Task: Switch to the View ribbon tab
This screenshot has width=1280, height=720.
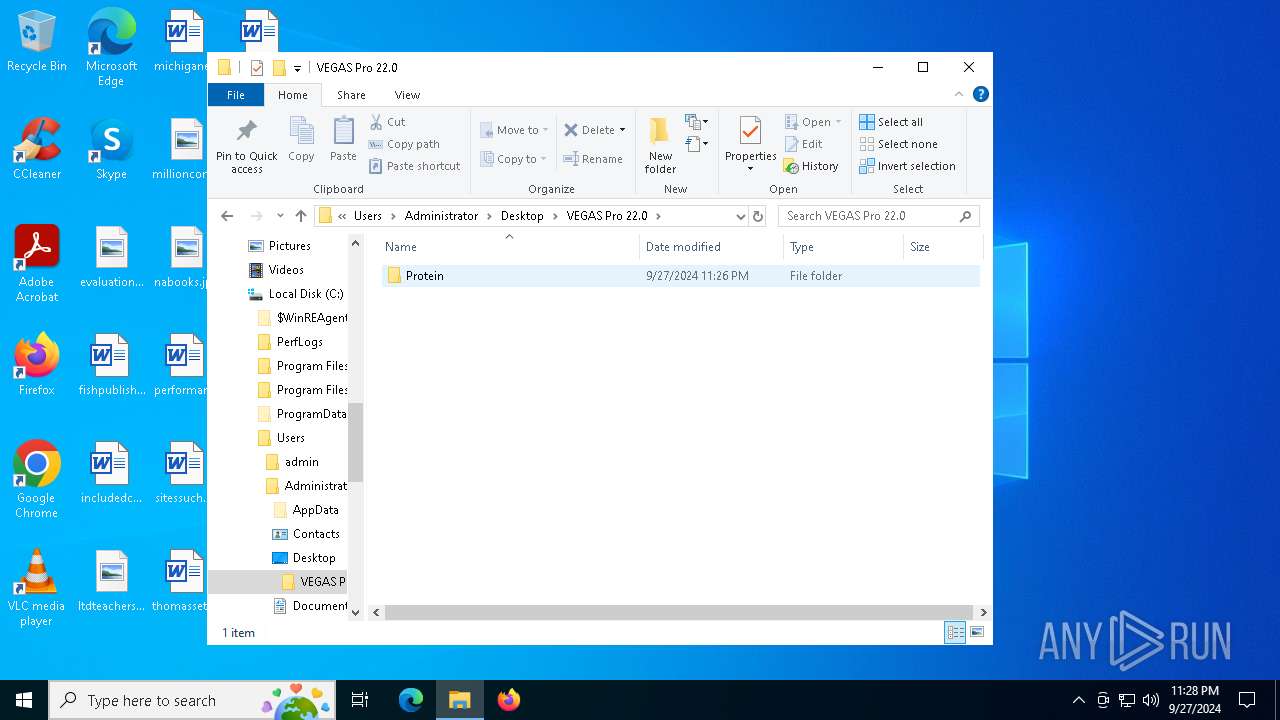Action: tap(407, 95)
